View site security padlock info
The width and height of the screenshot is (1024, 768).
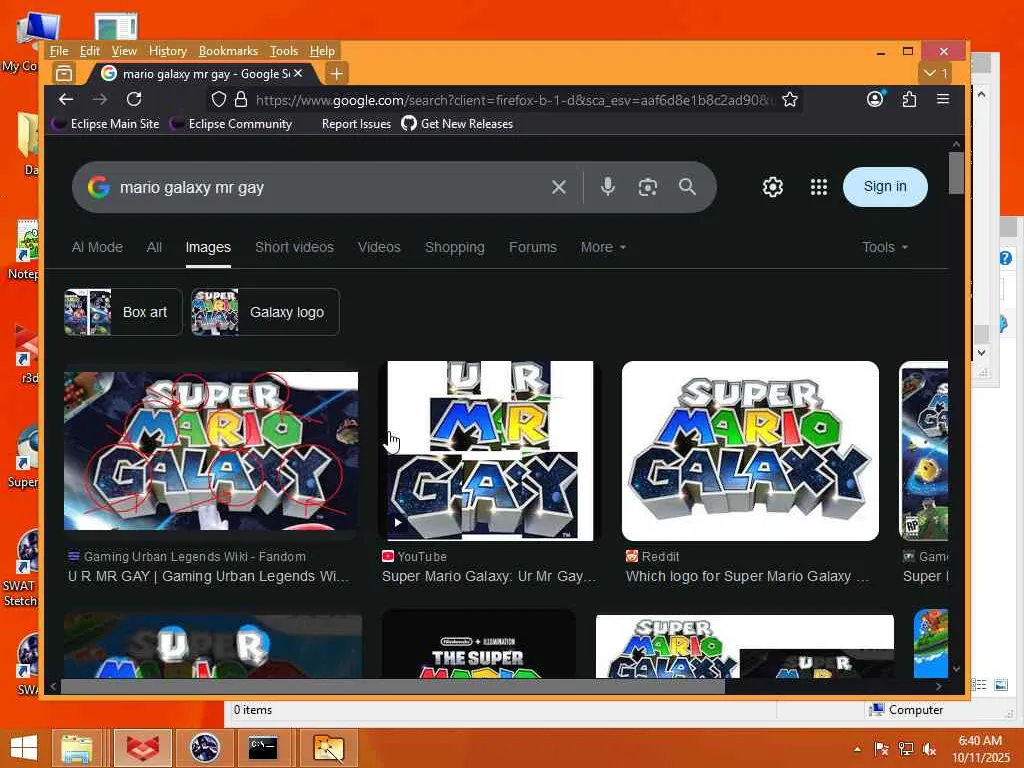[241, 99]
